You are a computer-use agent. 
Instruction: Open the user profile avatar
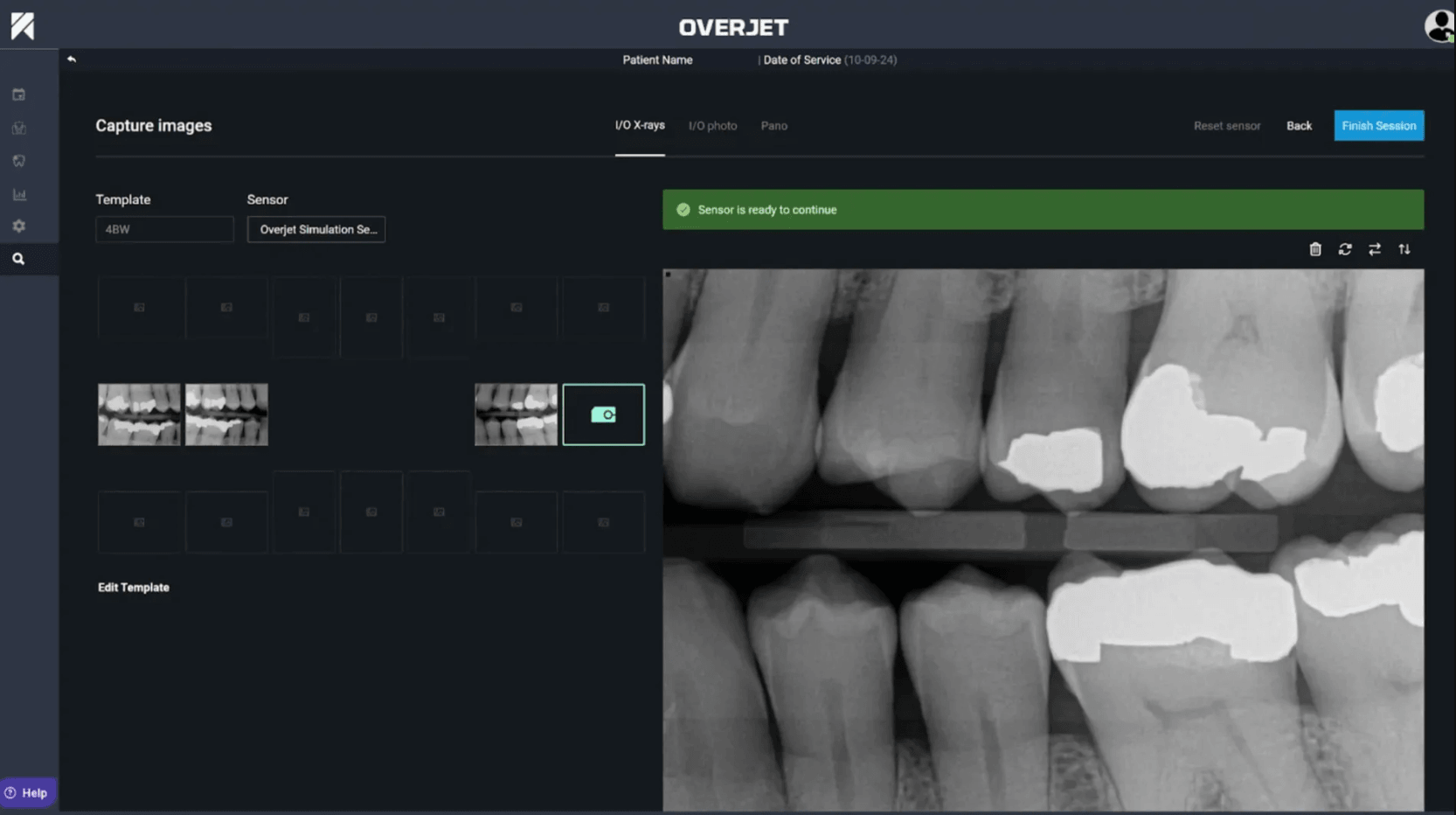point(1439,26)
